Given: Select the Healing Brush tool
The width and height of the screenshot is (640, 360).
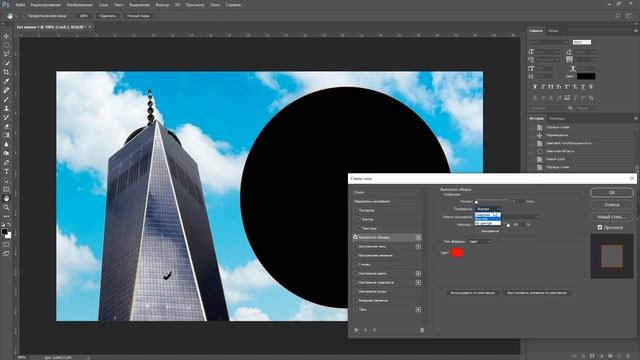Looking at the screenshot, I should [x=6, y=90].
